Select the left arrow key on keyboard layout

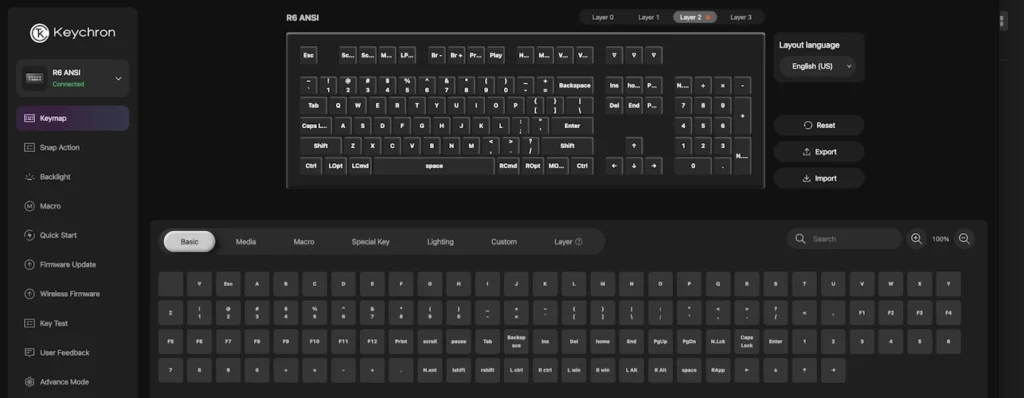pos(614,166)
